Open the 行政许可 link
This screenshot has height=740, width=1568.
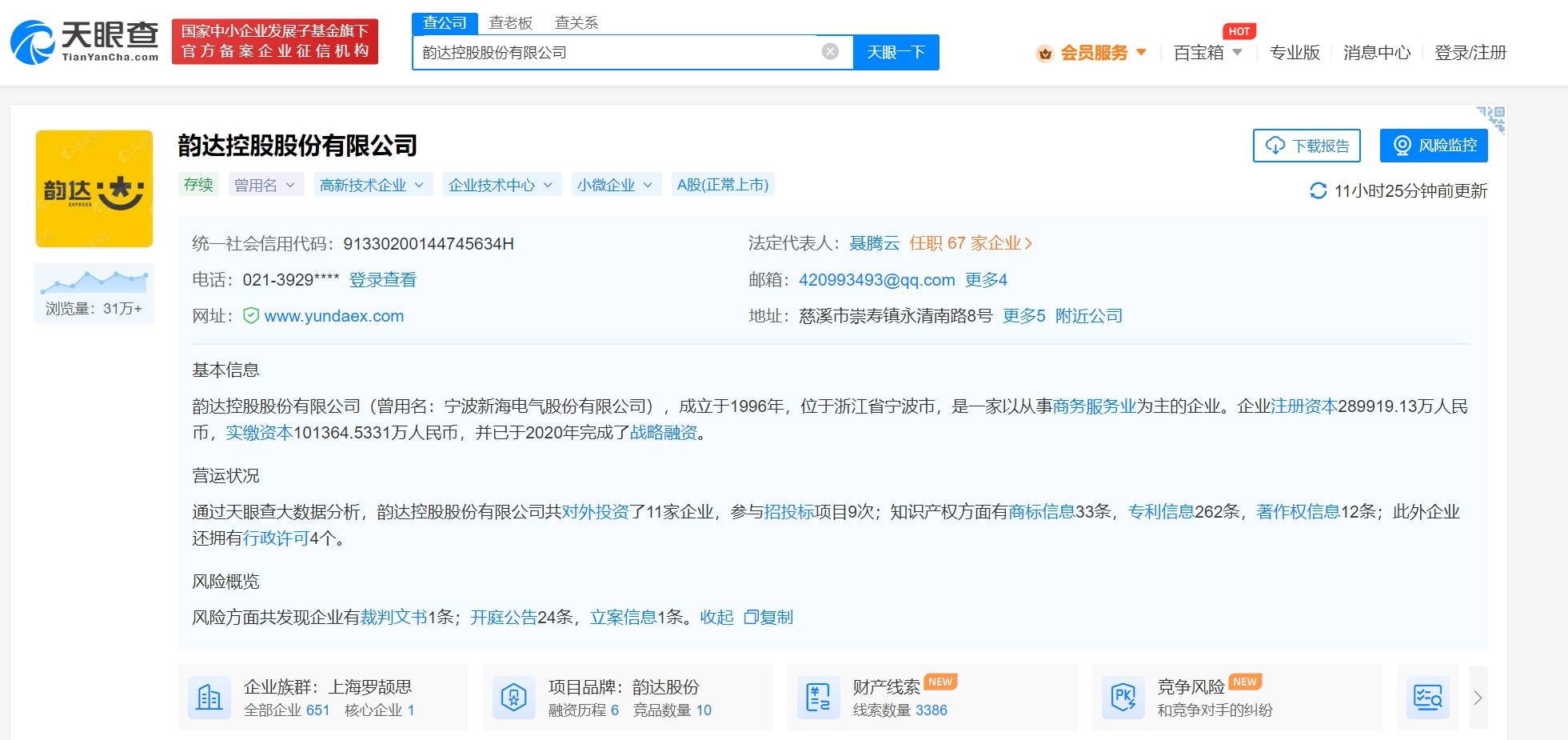[276, 538]
